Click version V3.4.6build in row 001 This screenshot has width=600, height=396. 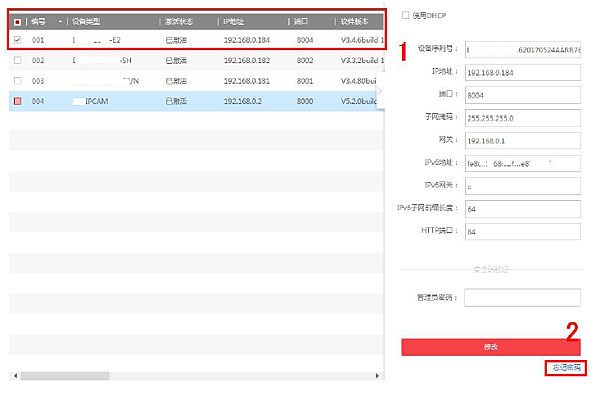[x=362, y=40]
